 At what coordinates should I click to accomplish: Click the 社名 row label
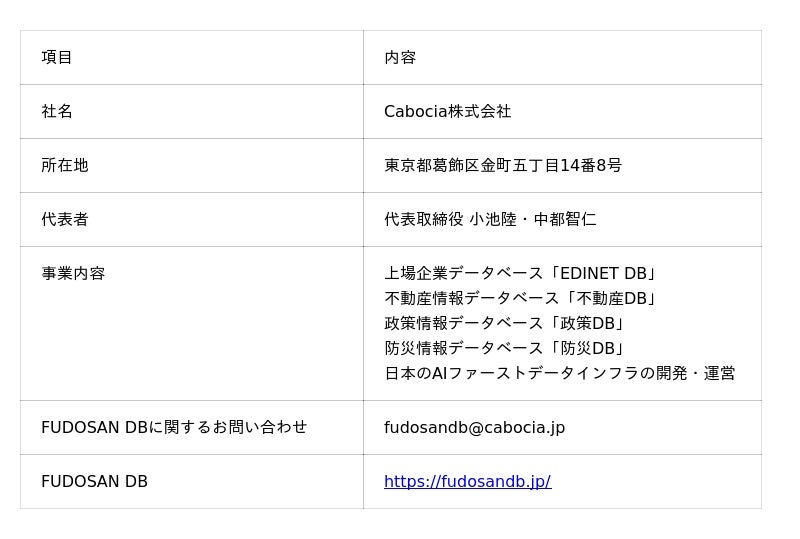pos(57,111)
